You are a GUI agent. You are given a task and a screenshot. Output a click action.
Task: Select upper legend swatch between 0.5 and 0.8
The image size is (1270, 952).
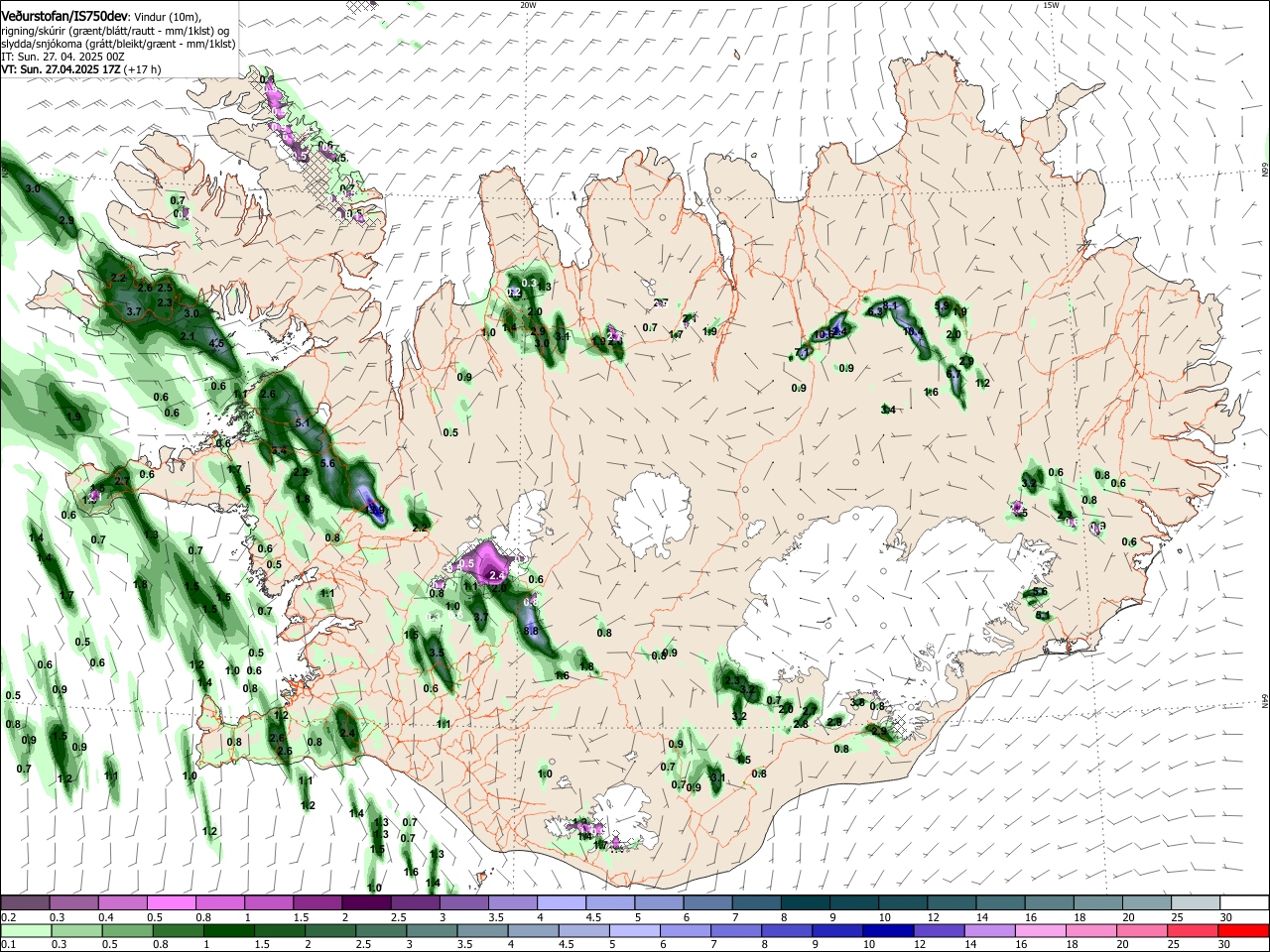click(x=171, y=902)
